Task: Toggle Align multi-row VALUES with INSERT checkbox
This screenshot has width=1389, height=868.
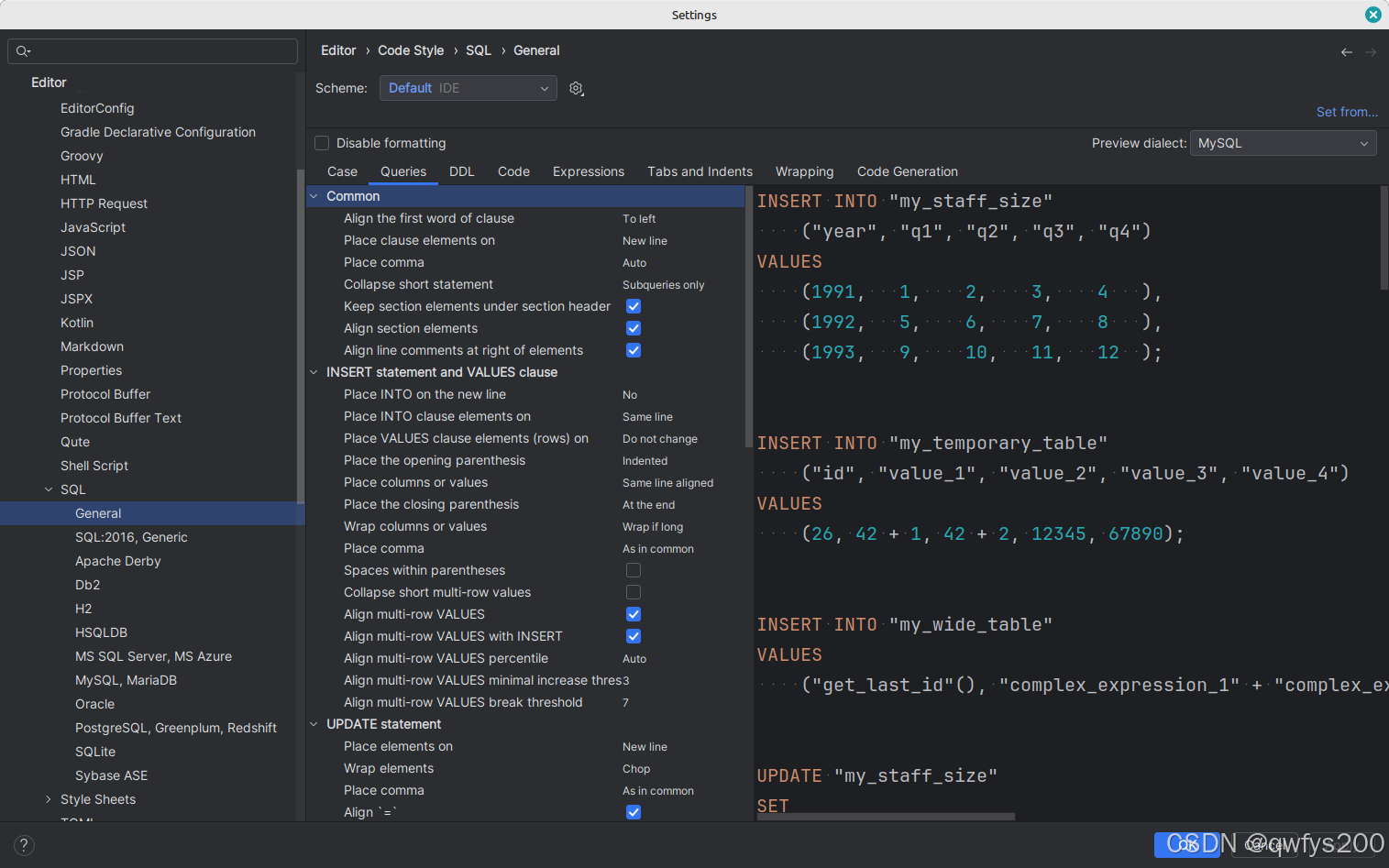Action: (634, 636)
